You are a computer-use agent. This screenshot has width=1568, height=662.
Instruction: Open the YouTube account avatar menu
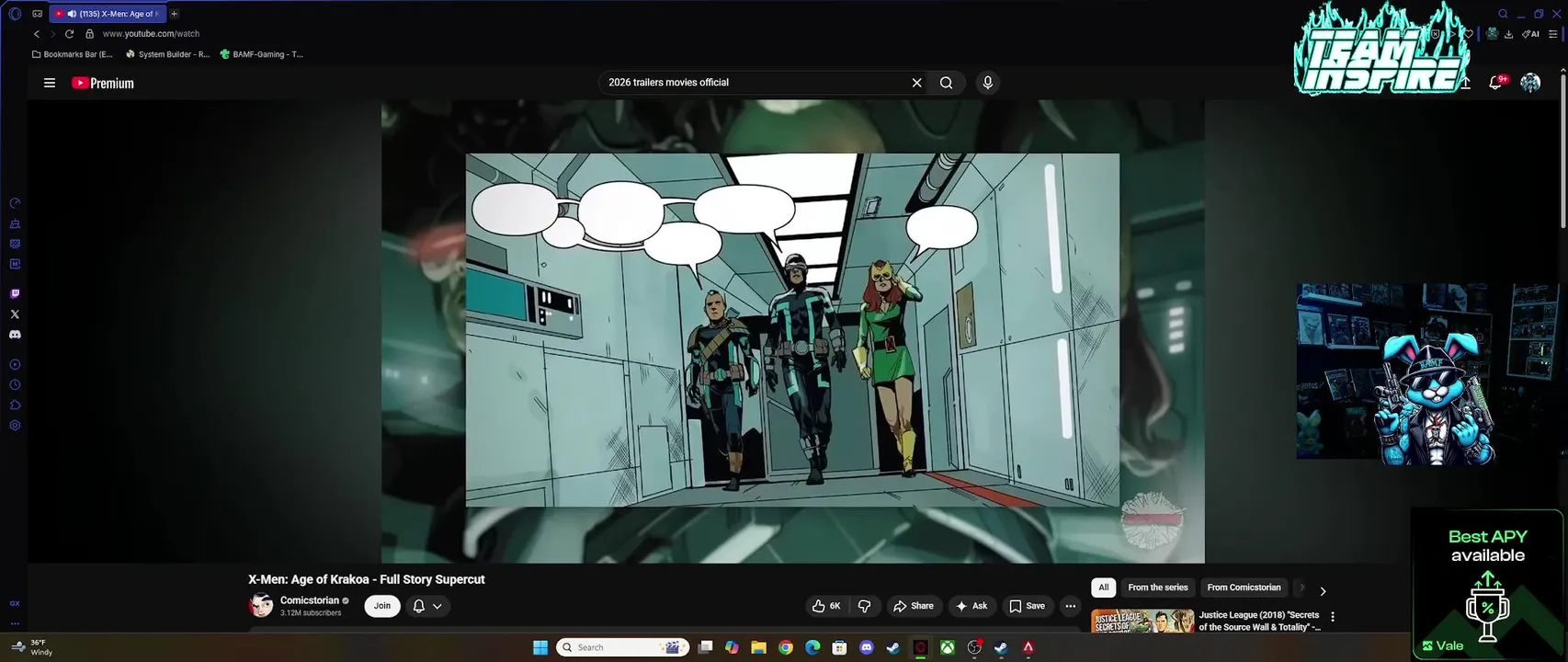pos(1530,83)
